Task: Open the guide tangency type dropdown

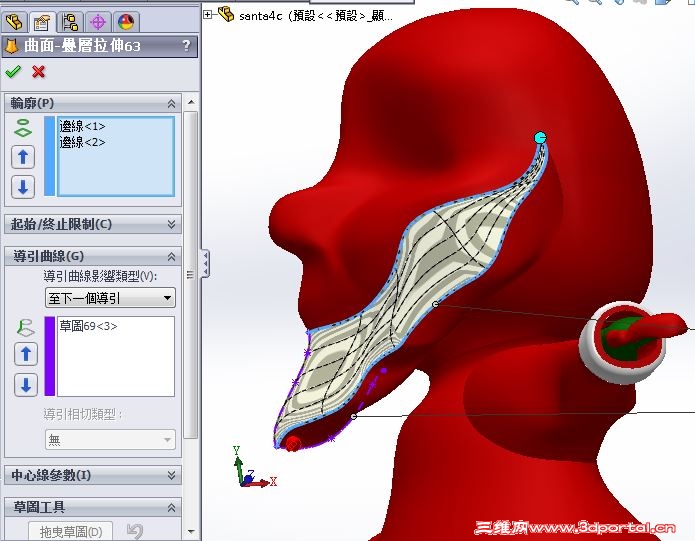Action: 110,440
